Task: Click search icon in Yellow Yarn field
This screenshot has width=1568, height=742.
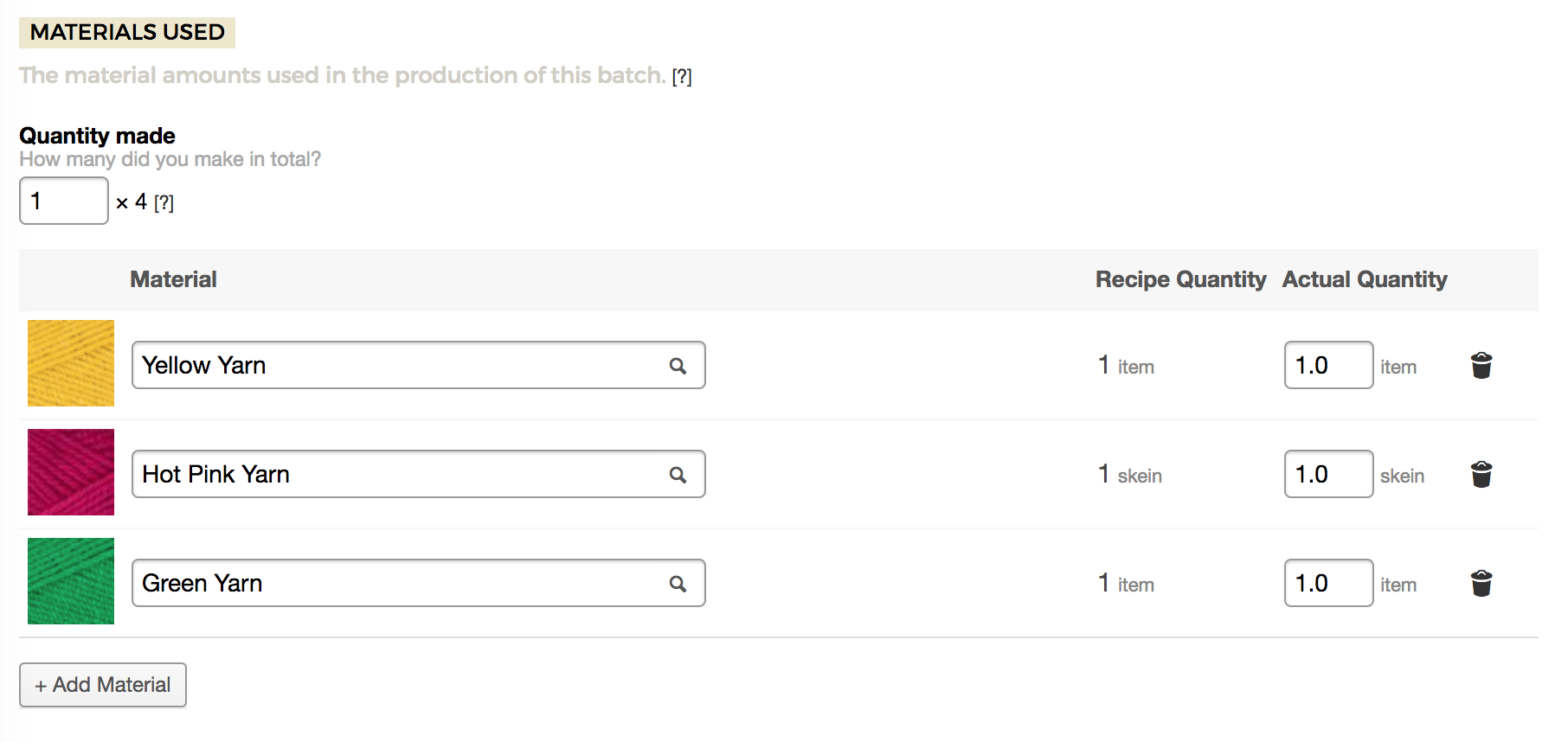Action: [x=678, y=366]
